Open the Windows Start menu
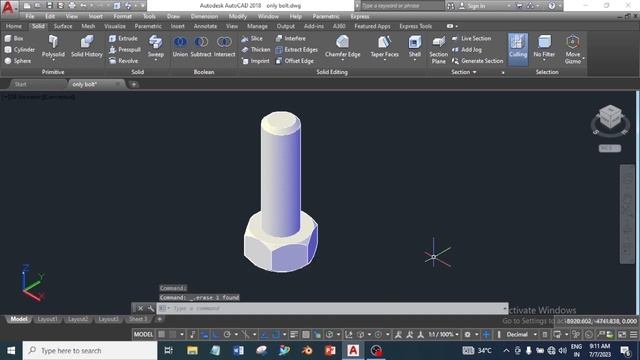 (11, 351)
